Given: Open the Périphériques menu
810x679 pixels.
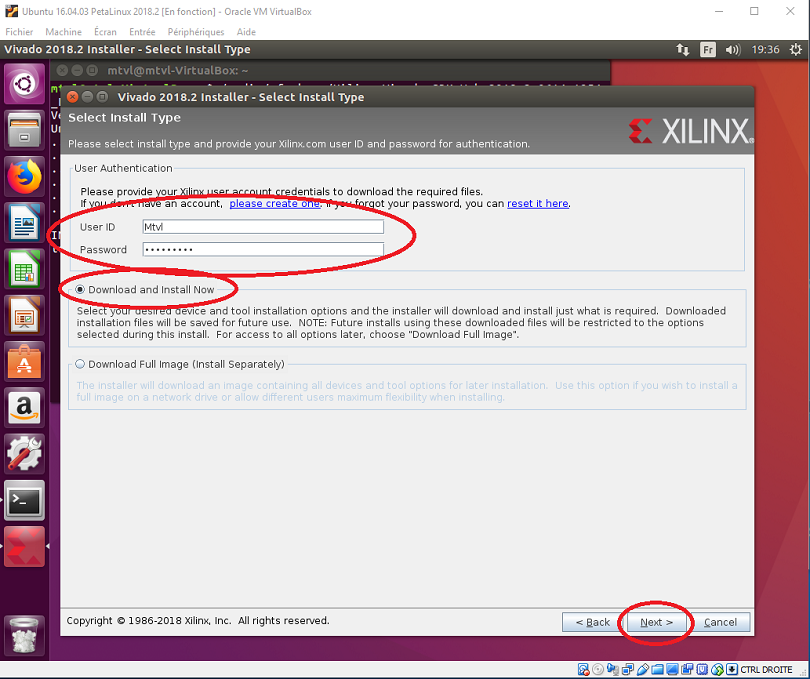Looking at the screenshot, I should pos(196,31).
